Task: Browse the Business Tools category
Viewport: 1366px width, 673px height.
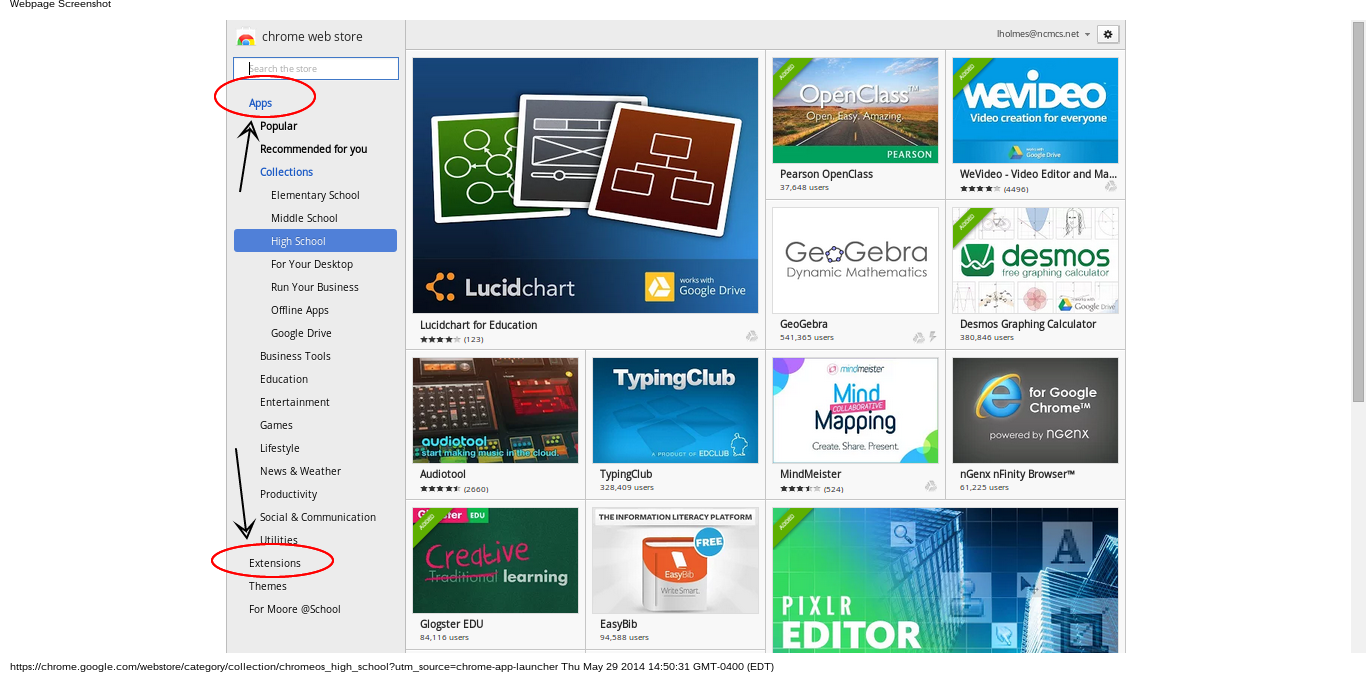Action: coord(295,356)
